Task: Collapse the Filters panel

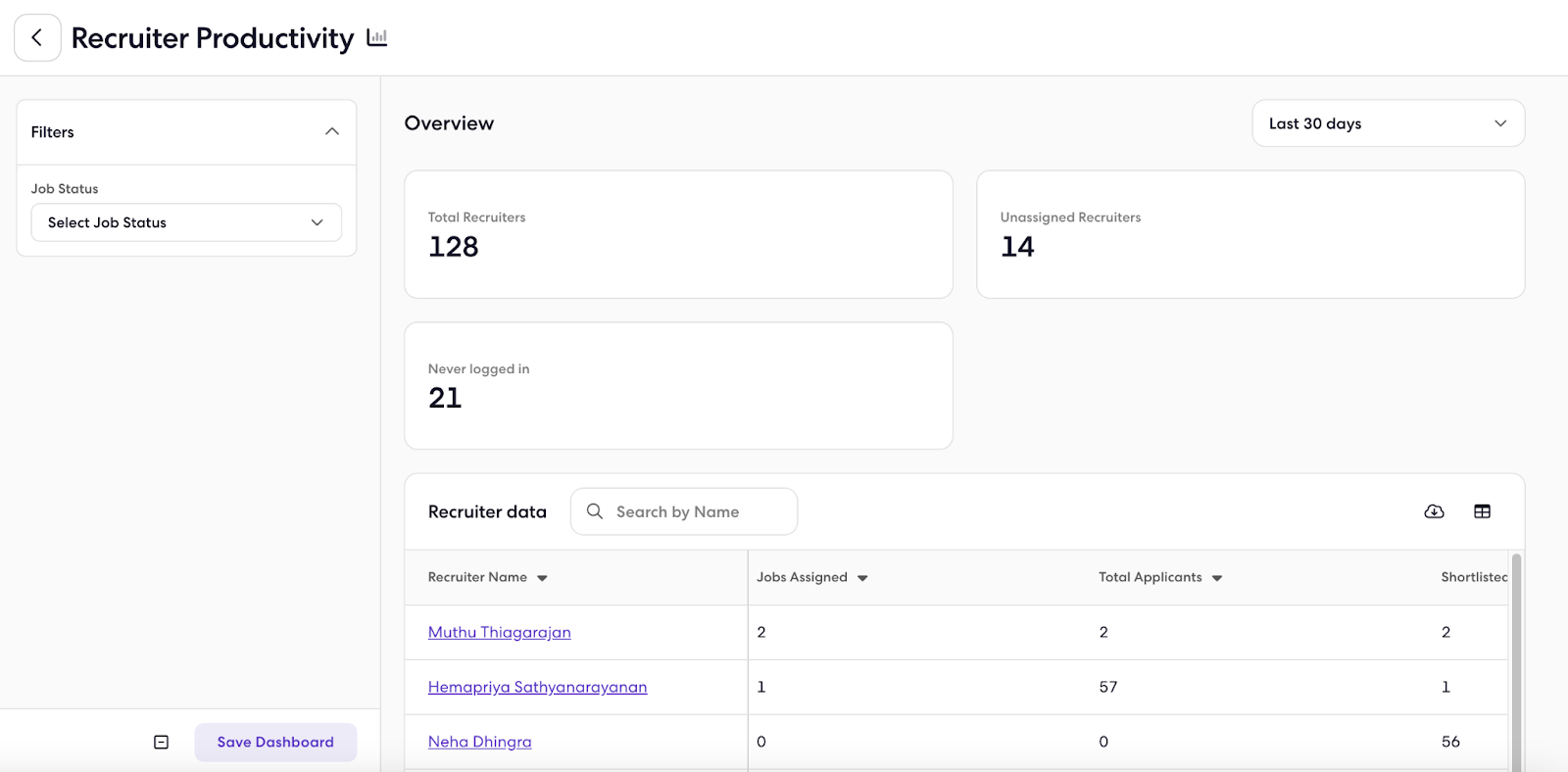Action: pyautogui.click(x=332, y=131)
